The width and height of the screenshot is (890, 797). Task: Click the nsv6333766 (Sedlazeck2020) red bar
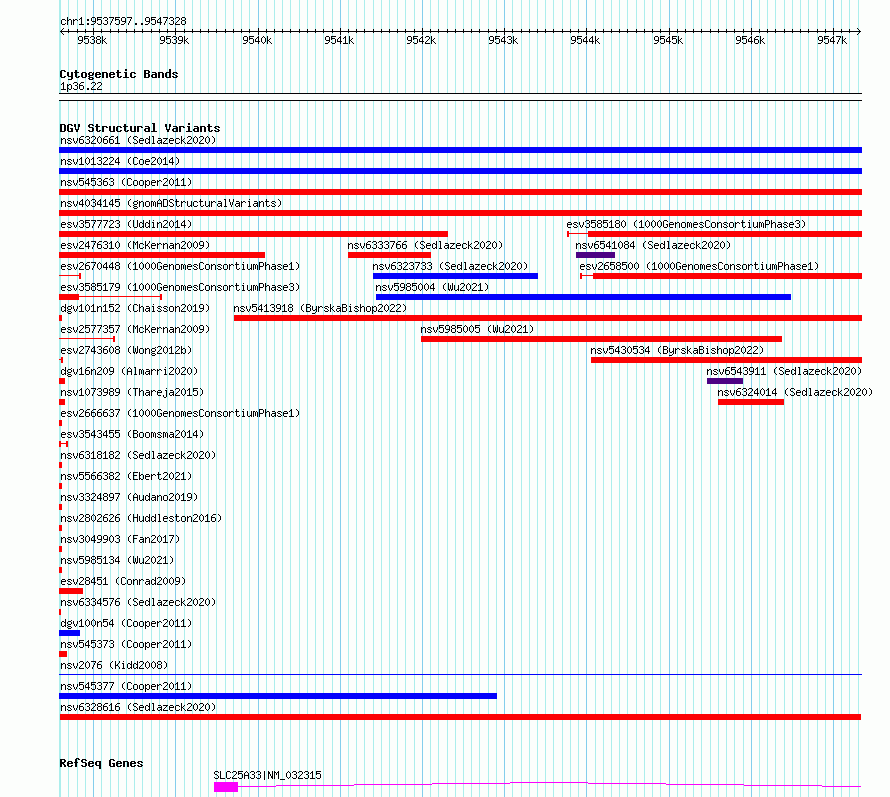389,255
